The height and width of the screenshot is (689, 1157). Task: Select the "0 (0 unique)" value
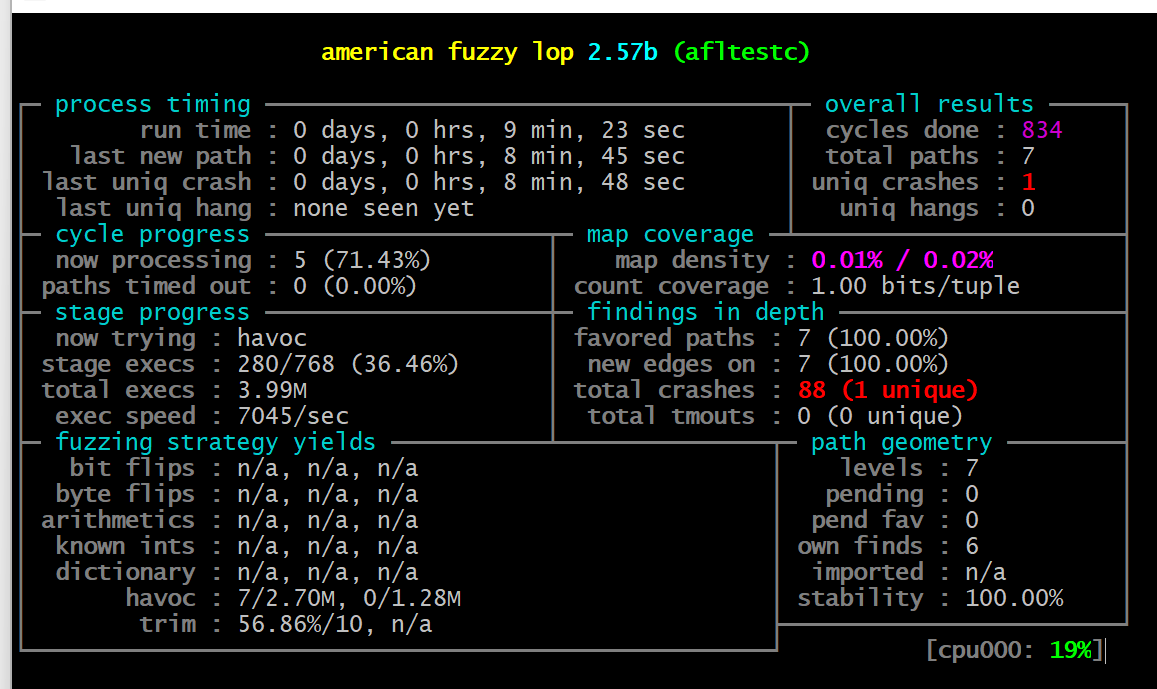[x=881, y=417]
